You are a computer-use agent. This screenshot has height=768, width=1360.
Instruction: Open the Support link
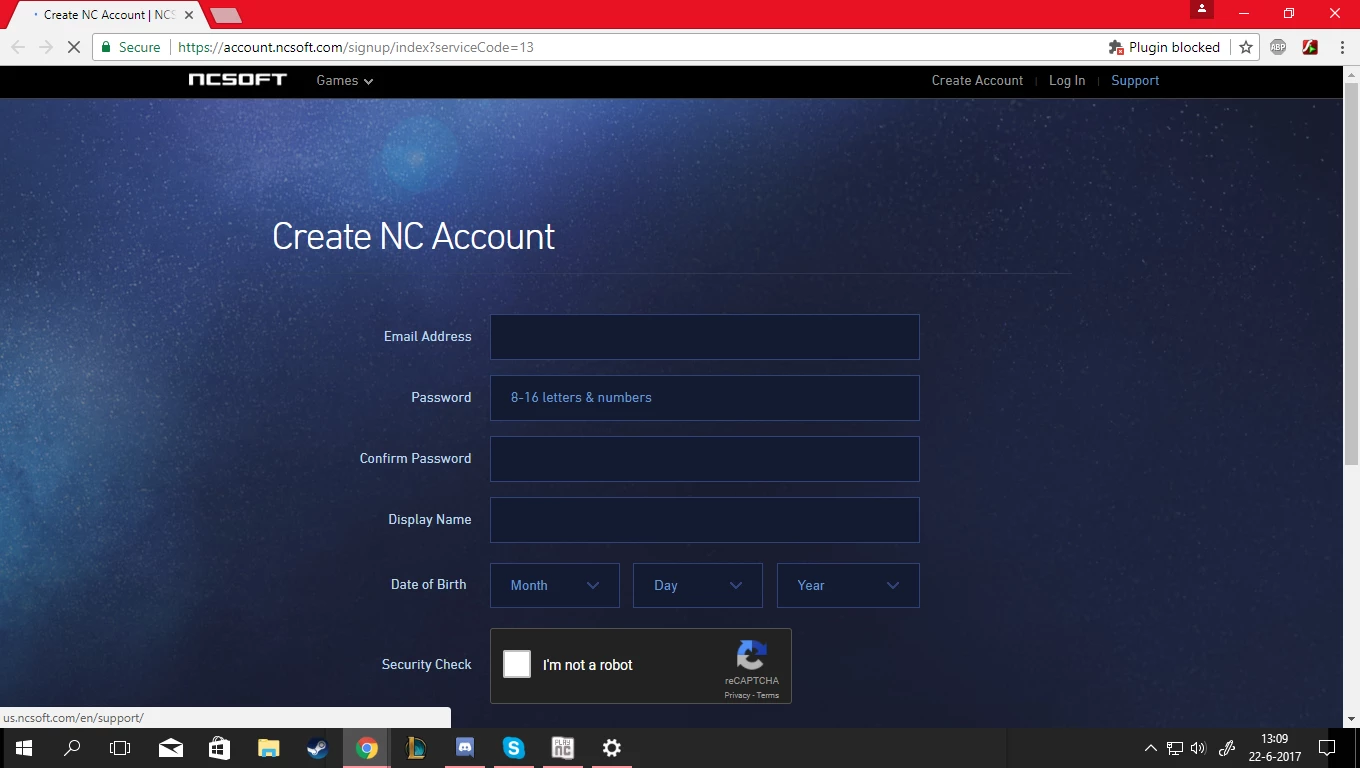1135,81
